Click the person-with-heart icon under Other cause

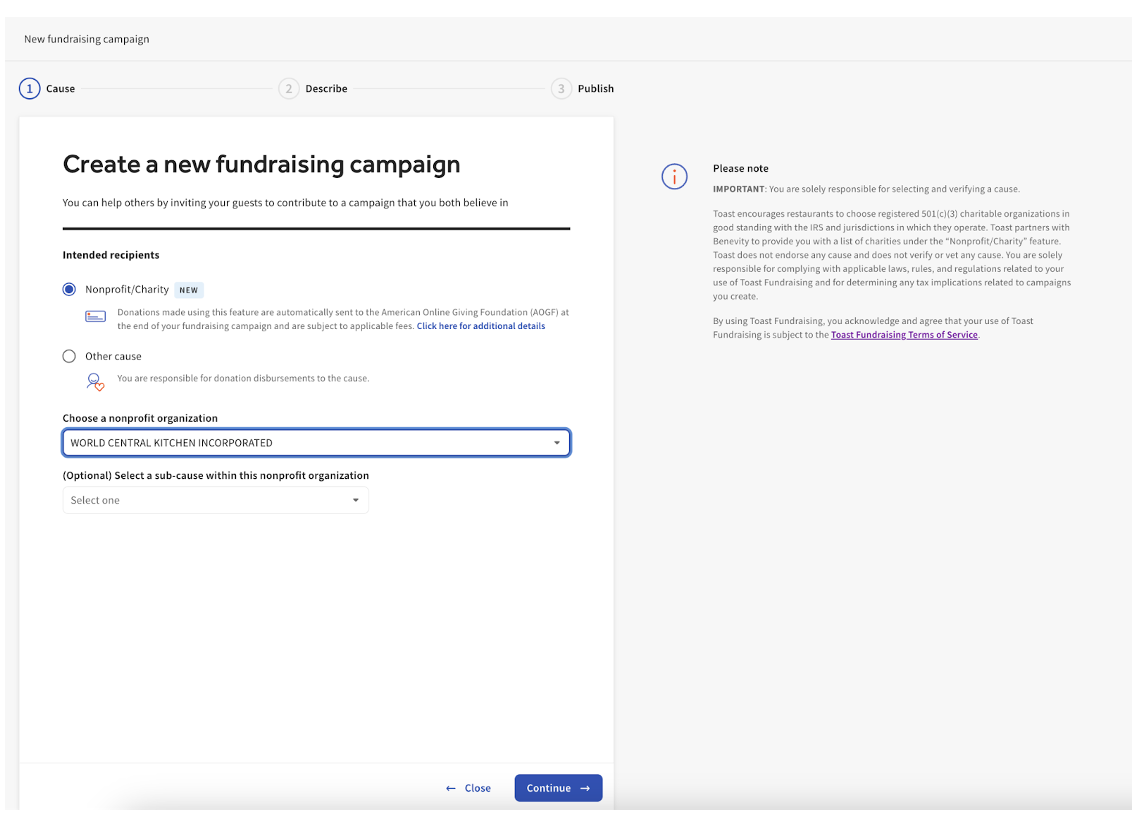click(96, 381)
